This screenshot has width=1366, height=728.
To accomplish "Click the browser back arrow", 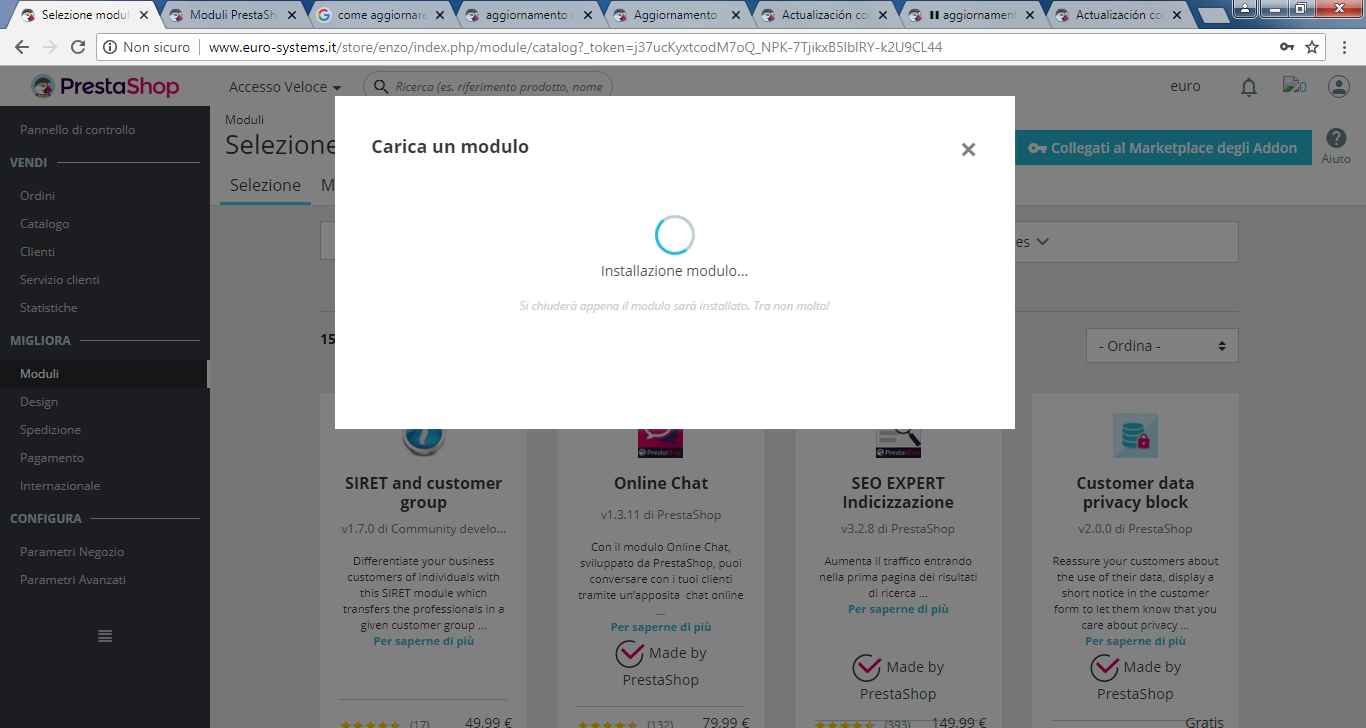I will pos(22,47).
